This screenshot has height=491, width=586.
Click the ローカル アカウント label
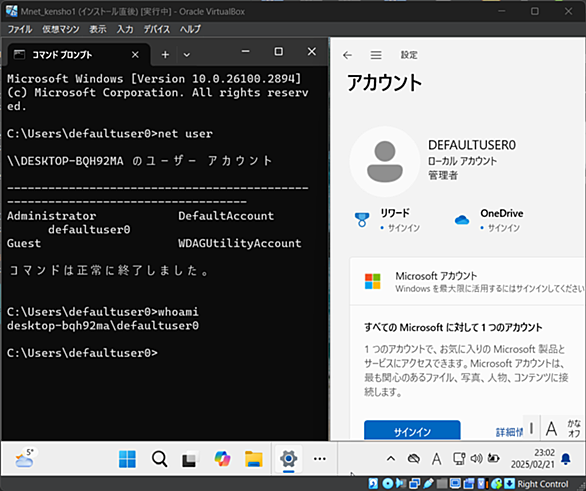(x=463, y=161)
